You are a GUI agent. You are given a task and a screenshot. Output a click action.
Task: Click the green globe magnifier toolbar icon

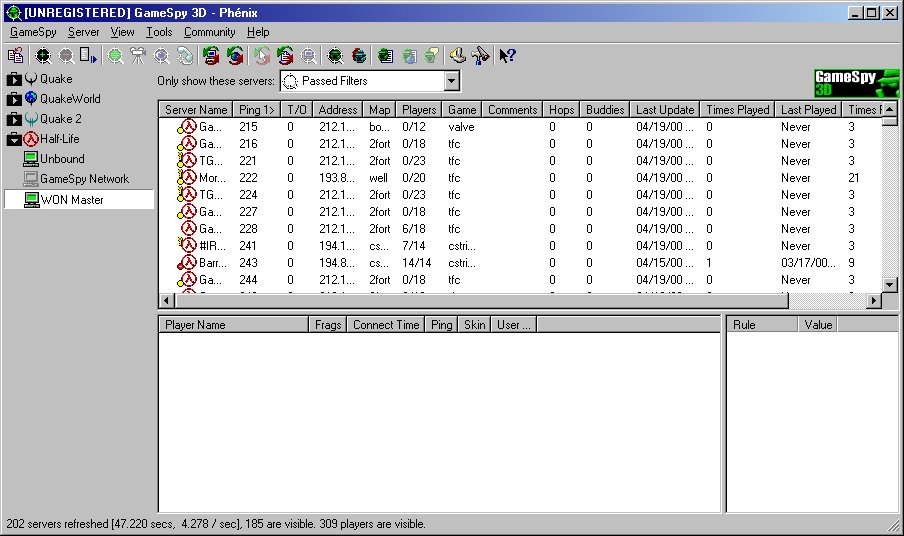tap(116, 56)
